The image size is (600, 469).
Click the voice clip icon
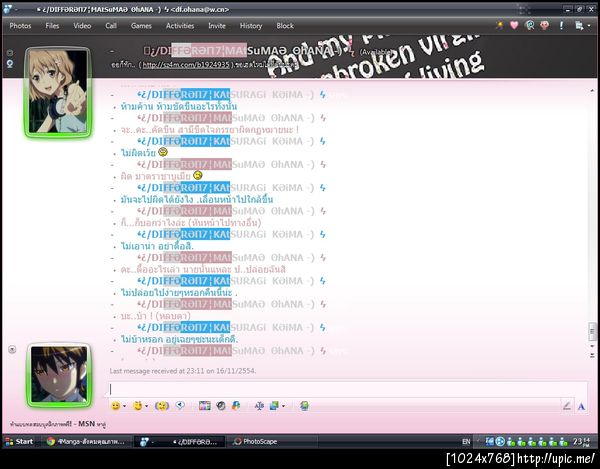point(180,405)
